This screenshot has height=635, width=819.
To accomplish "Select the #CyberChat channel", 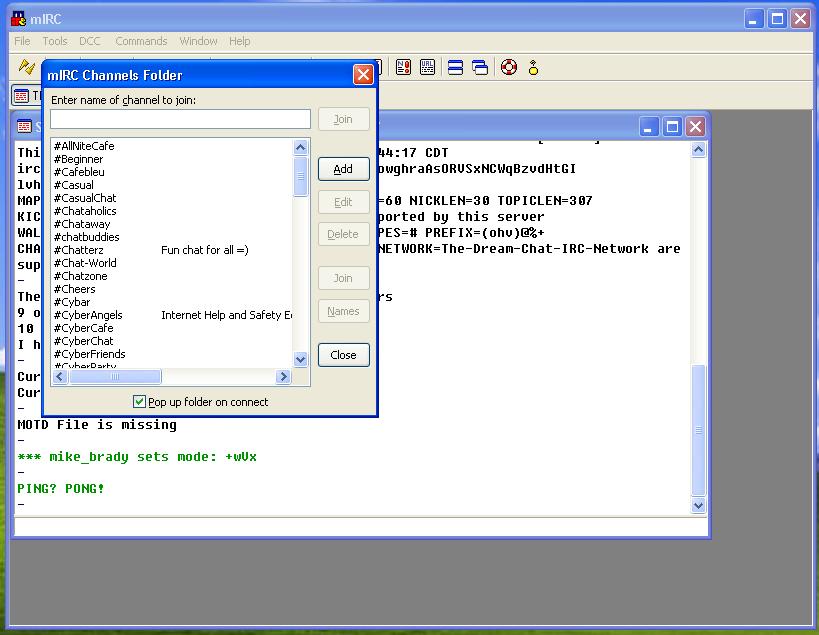I will 84,342.
